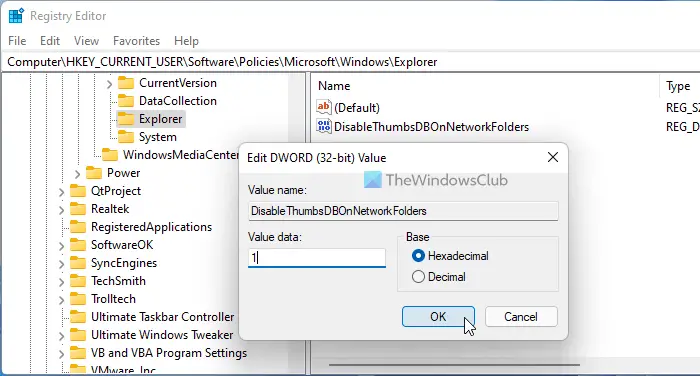
Task: Click the System folder icon
Action: [x=126, y=137]
